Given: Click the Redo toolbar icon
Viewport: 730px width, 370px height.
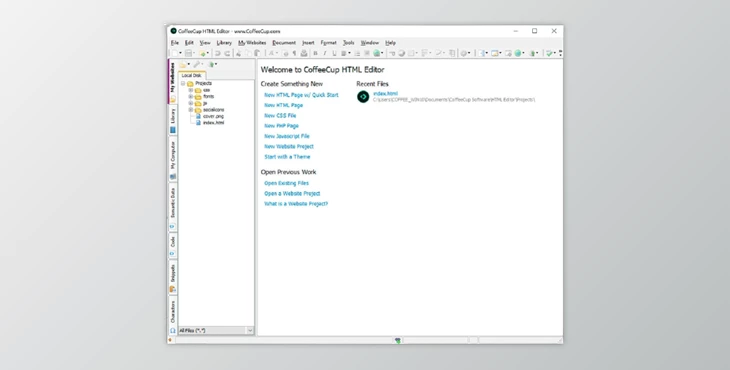Looking at the screenshot, I should (x=227, y=54).
